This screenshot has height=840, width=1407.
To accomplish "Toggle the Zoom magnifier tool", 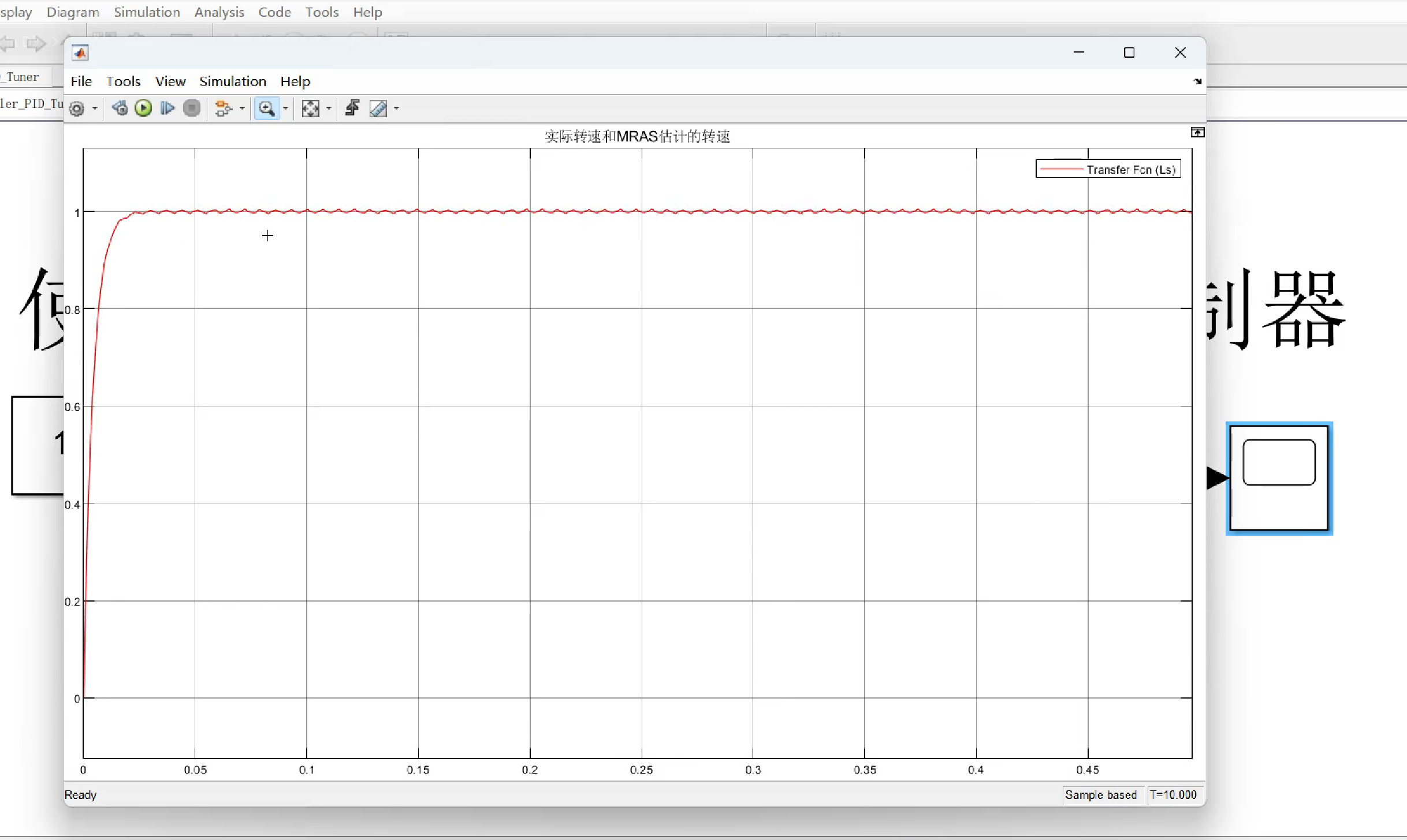I will click(x=266, y=108).
